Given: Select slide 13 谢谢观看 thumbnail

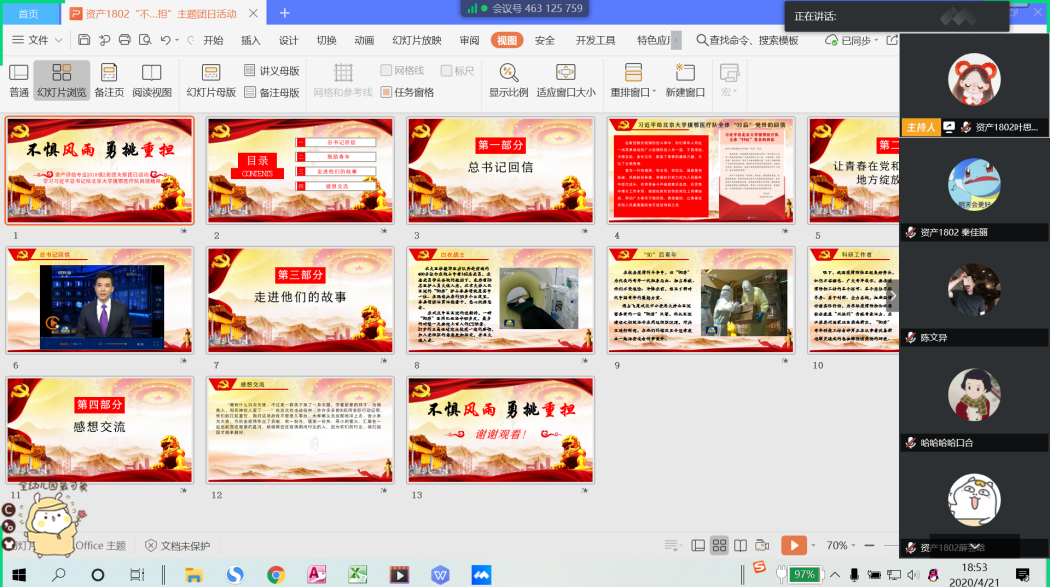Looking at the screenshot, I should coord(500,430).
